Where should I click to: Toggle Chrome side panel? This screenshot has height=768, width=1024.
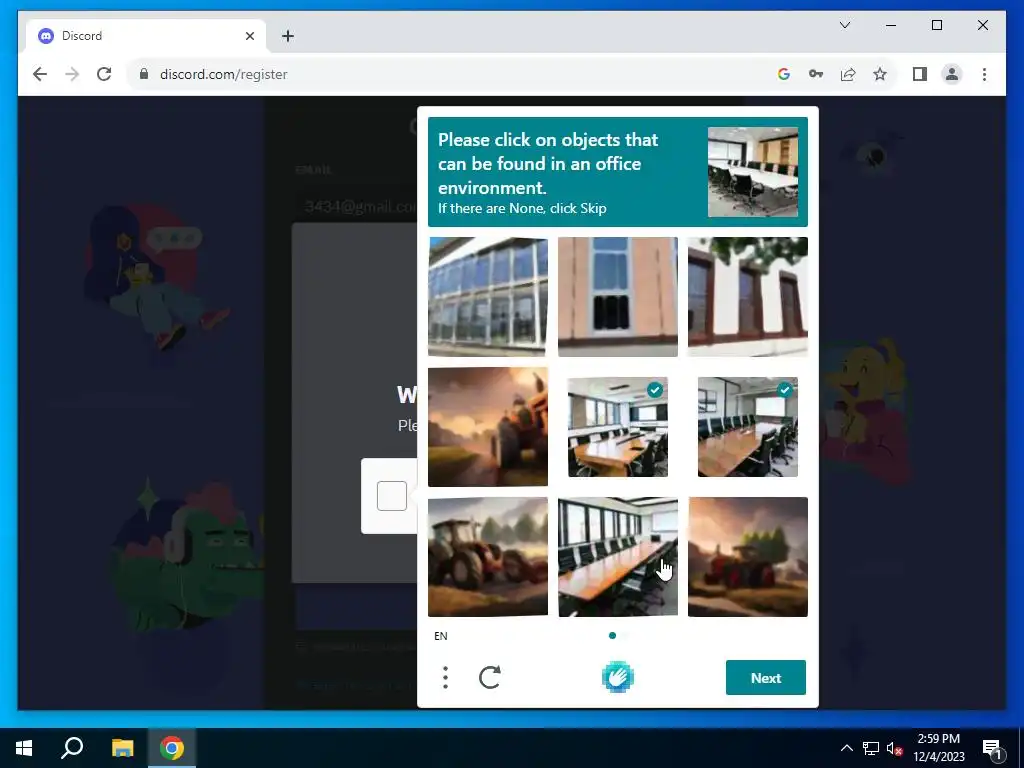[920, 74]
